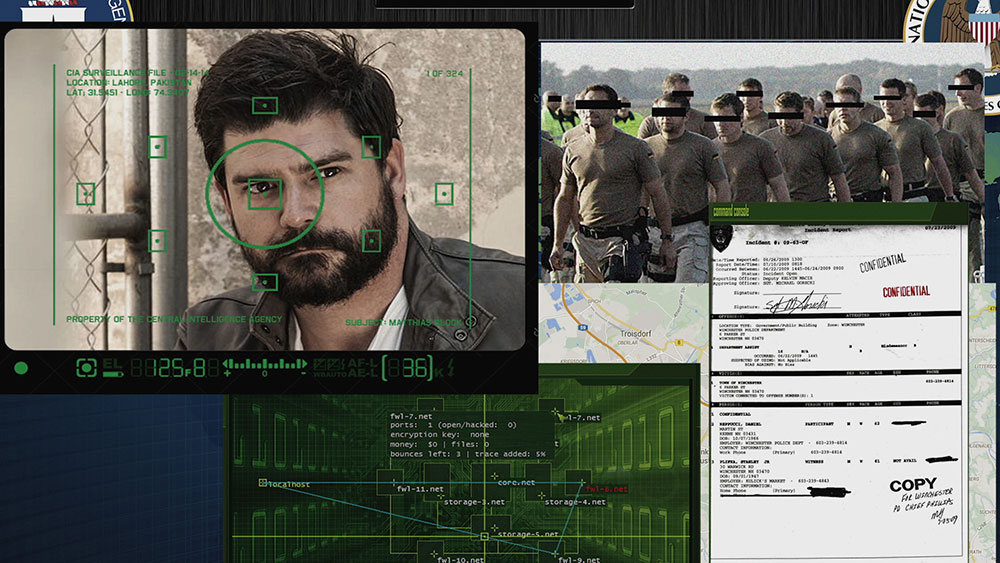Click the 'encryption key: none' line
Viewport: 1000px width, 563px height.
[439, 434]
